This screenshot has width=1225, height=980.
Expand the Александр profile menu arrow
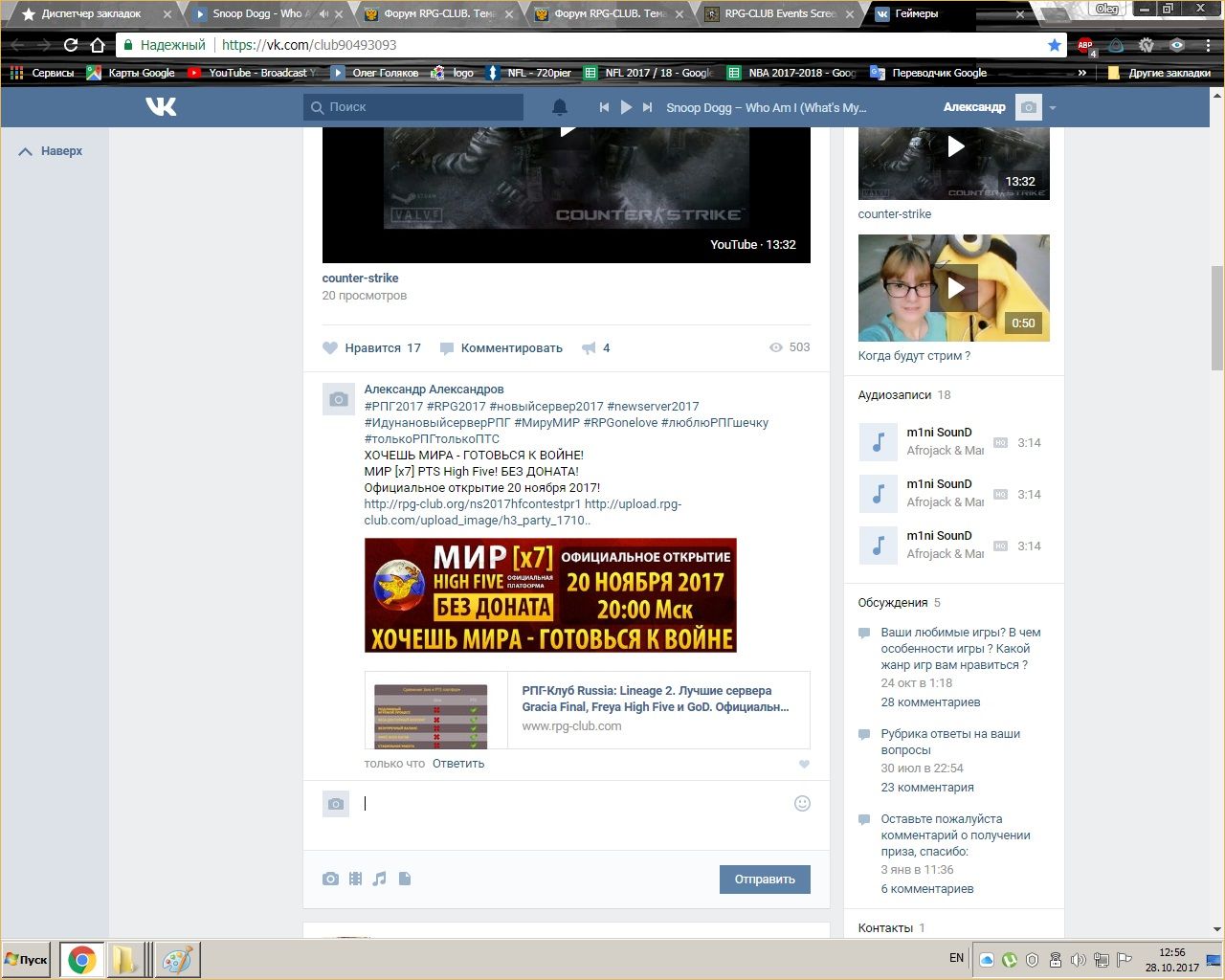click(x=1053, y=108)
